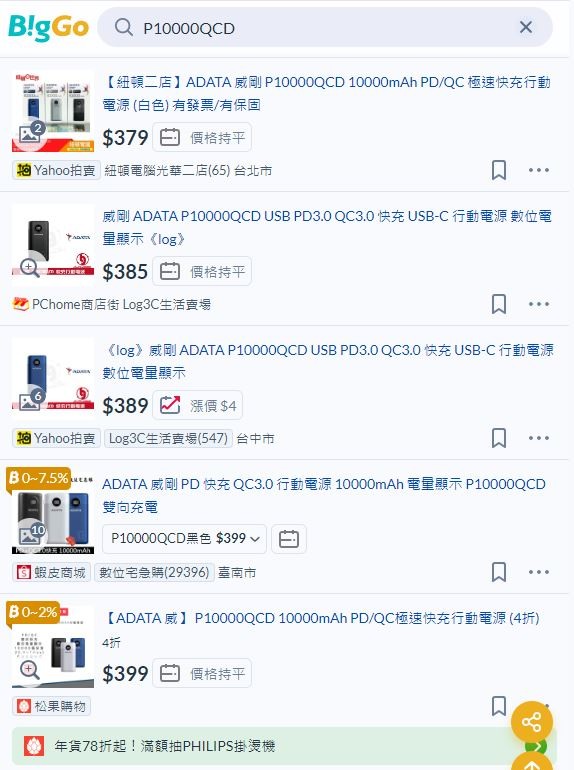The image size is (574, 770).
Task: Click the orange share button
Action: [532, 721]
